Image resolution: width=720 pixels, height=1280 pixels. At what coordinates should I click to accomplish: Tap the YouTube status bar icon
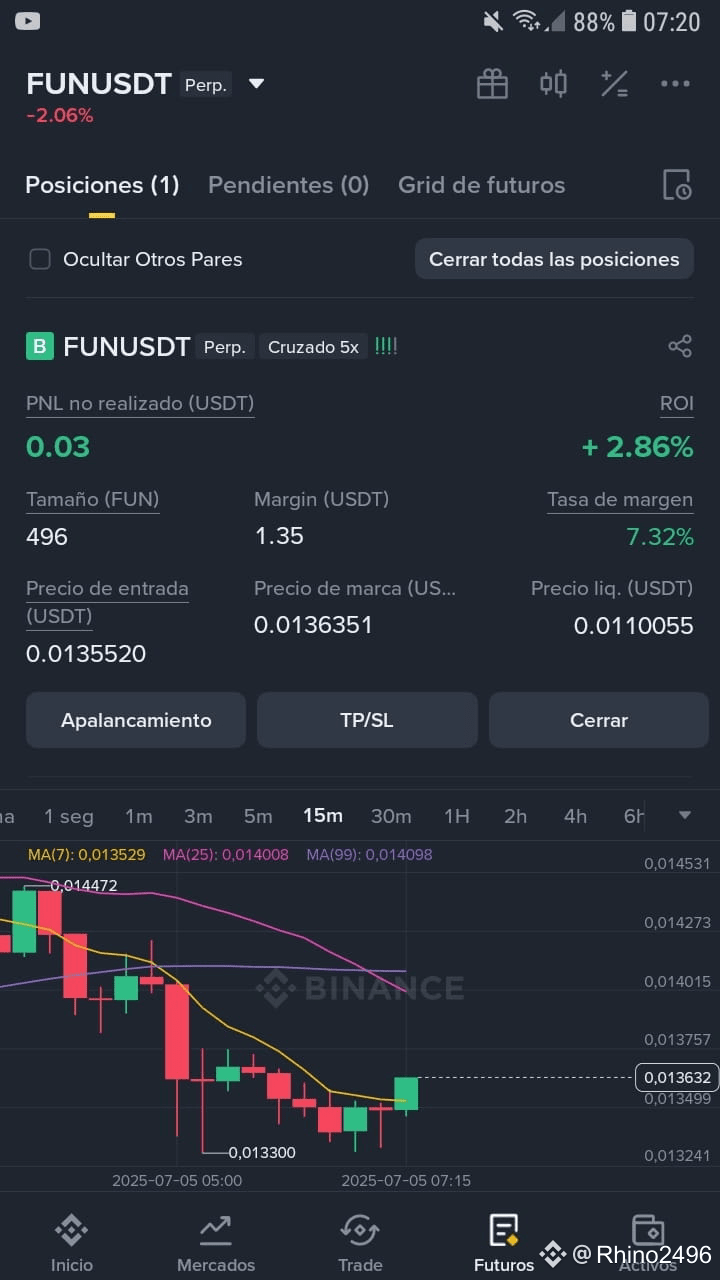[x=28, y=21]
